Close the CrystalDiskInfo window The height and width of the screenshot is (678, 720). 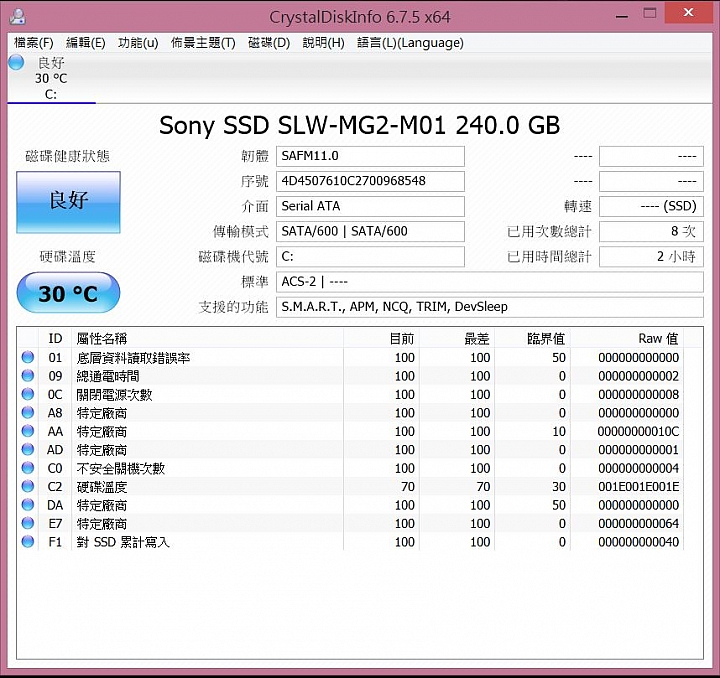pos(688,13)
